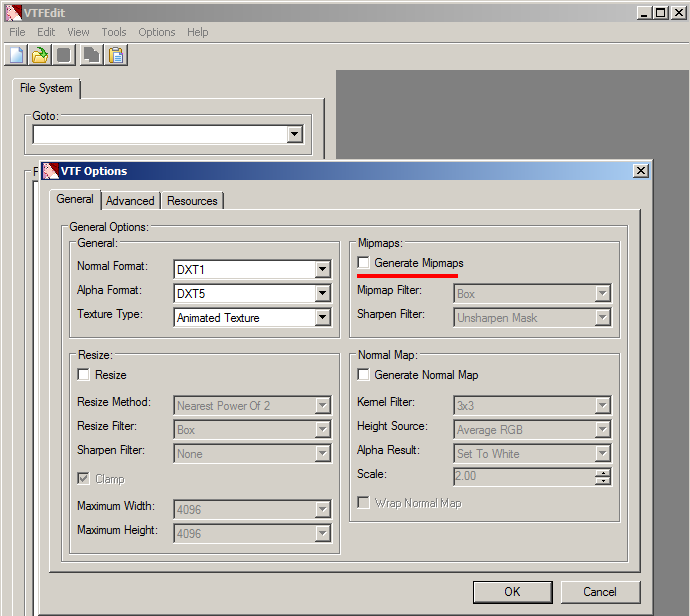
Task: Increase Scale with the up stepper arrow
Action: point(602,473)
